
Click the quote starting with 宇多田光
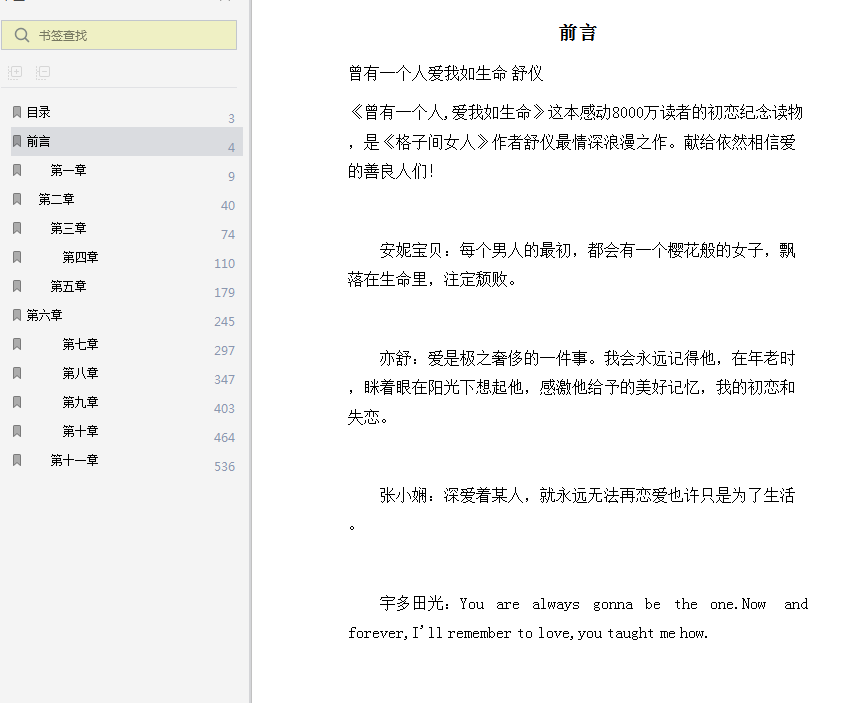[578, 618]
